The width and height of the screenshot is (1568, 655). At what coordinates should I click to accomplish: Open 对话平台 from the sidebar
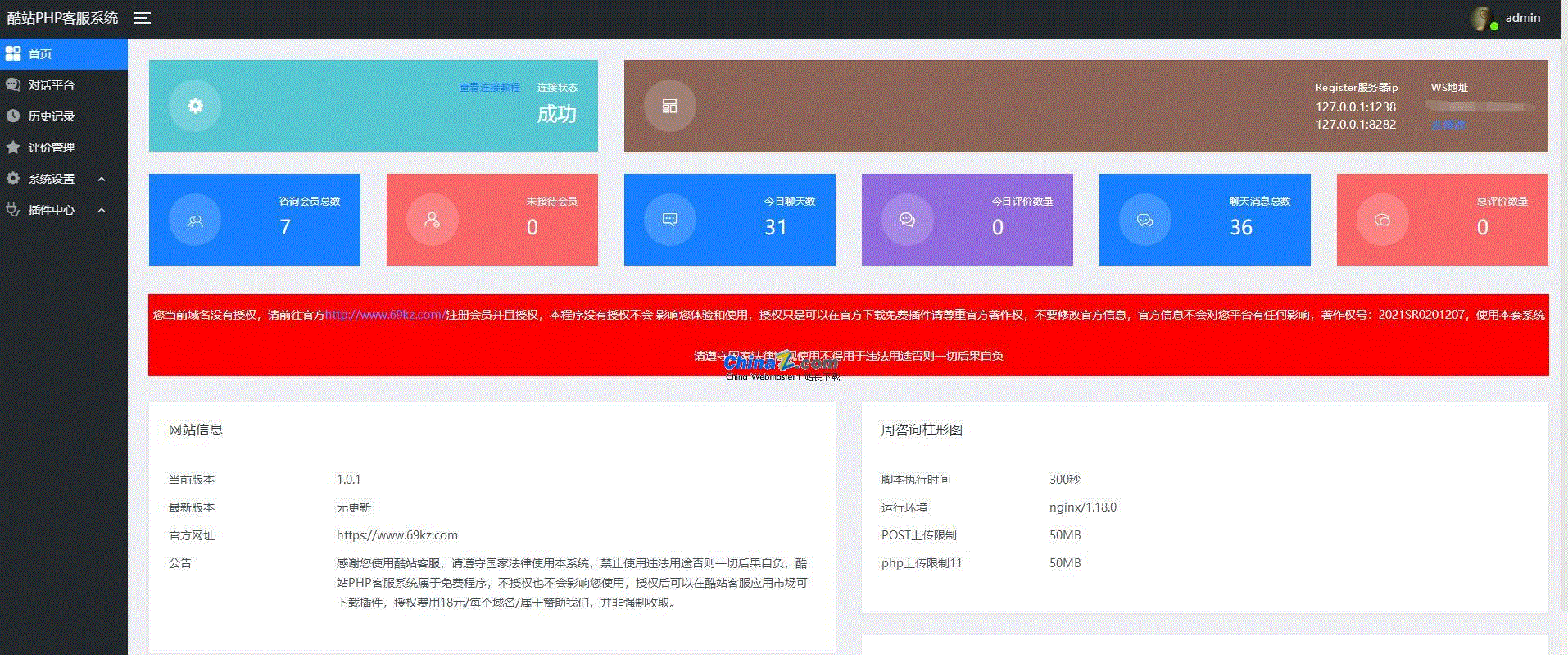pos(51,85)
